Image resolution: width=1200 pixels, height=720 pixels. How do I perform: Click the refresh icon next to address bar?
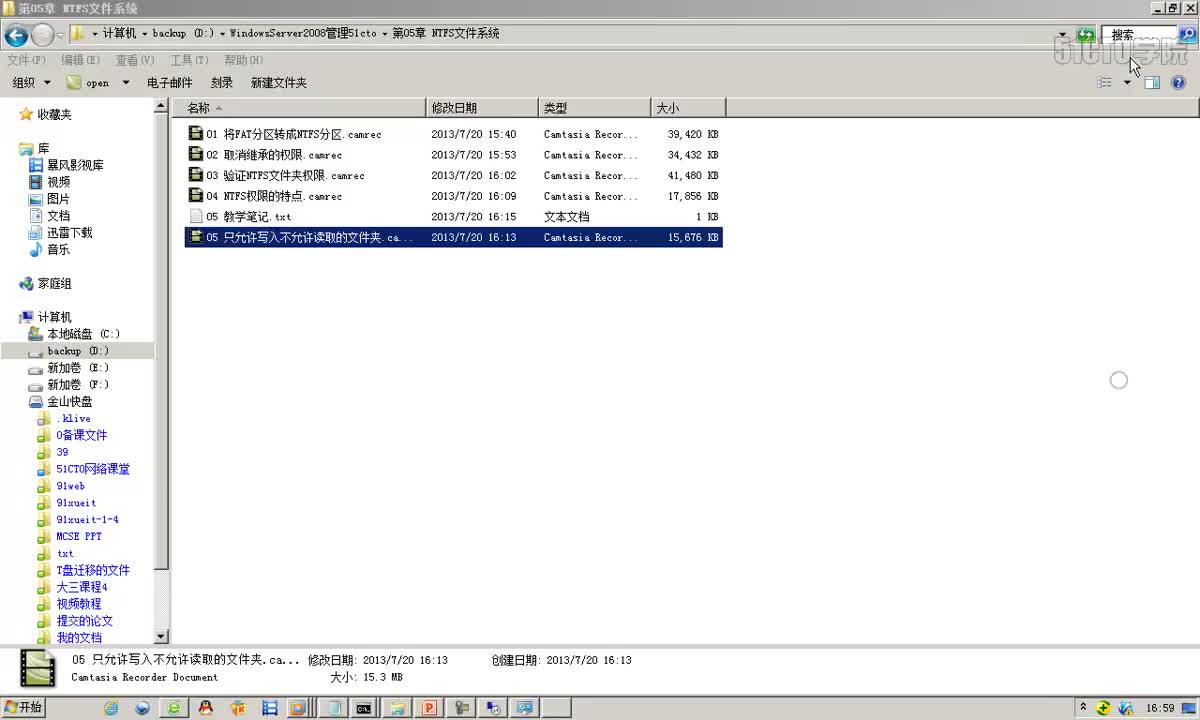1086,34
